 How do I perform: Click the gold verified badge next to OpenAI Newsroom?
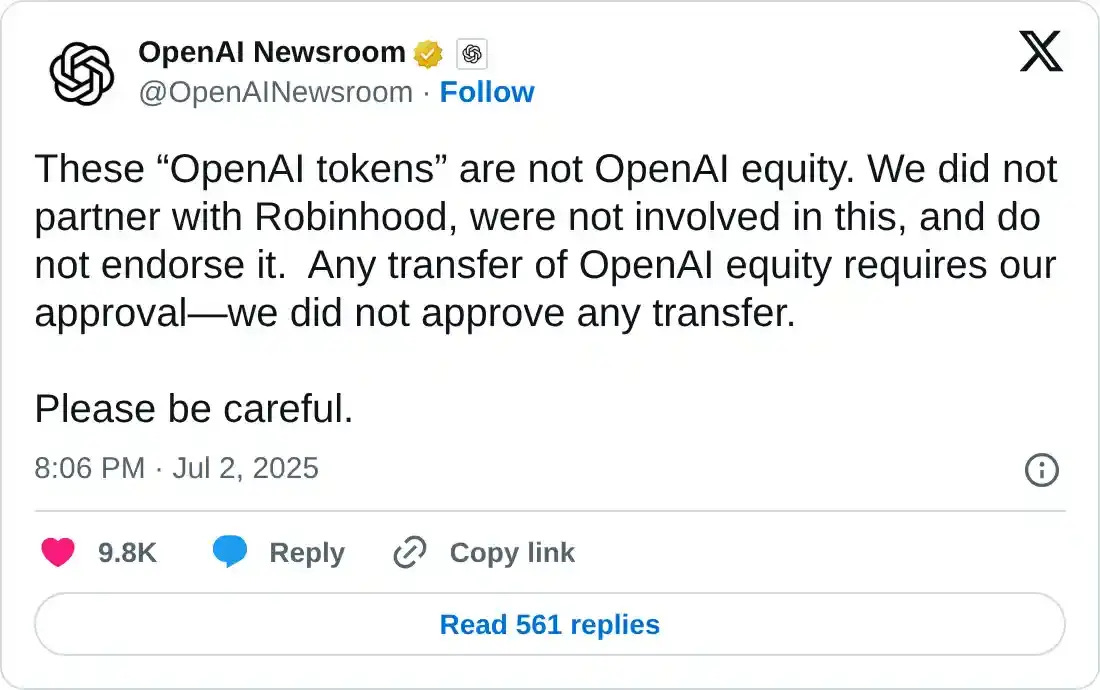(x=428, y=53)
